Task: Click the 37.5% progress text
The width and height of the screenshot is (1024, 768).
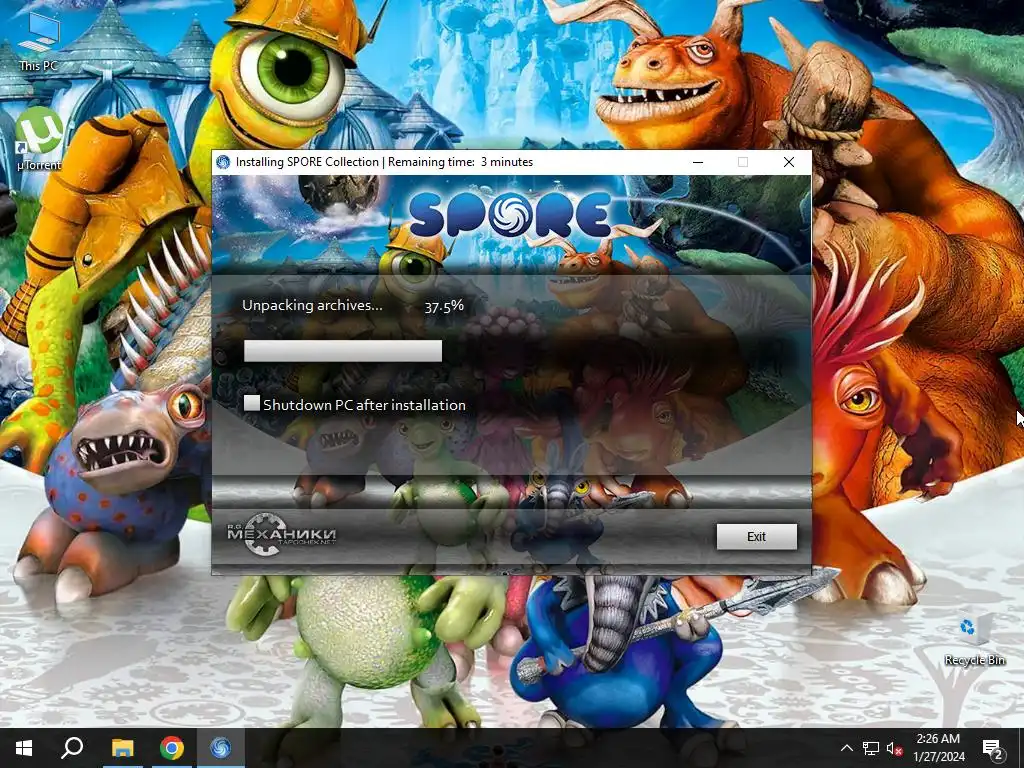Action: [x=444, y=306]
